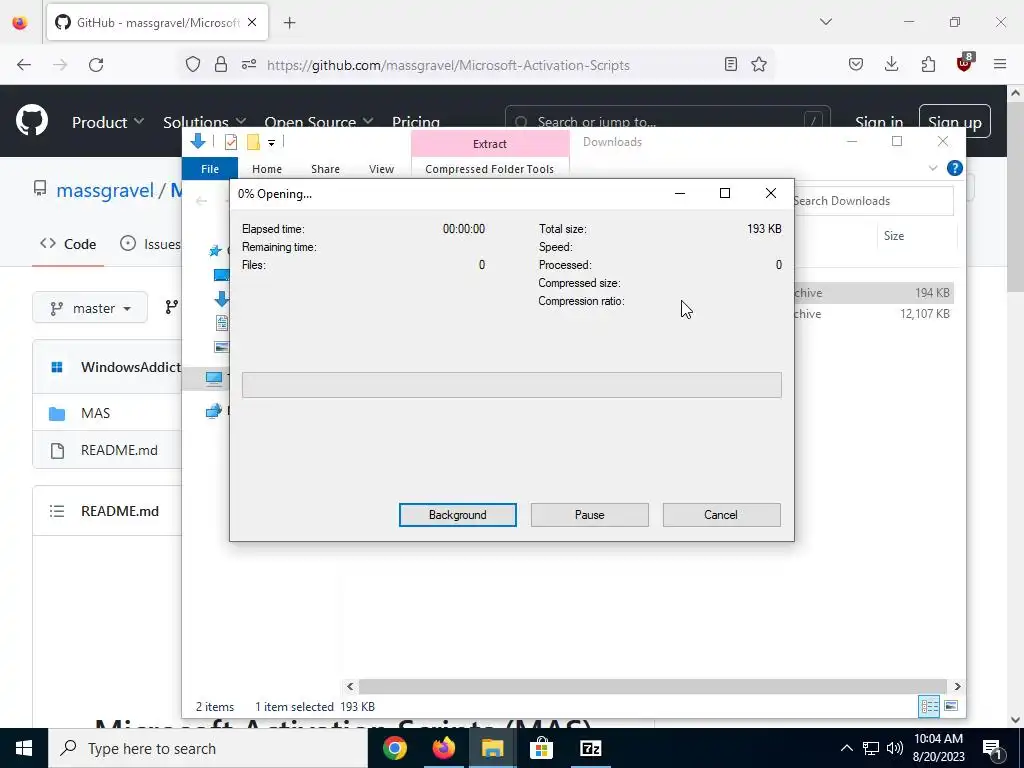This screenshot has width=1024, height=768.
Task: Click the README.md outline list icon
Action: pos(57,511)
